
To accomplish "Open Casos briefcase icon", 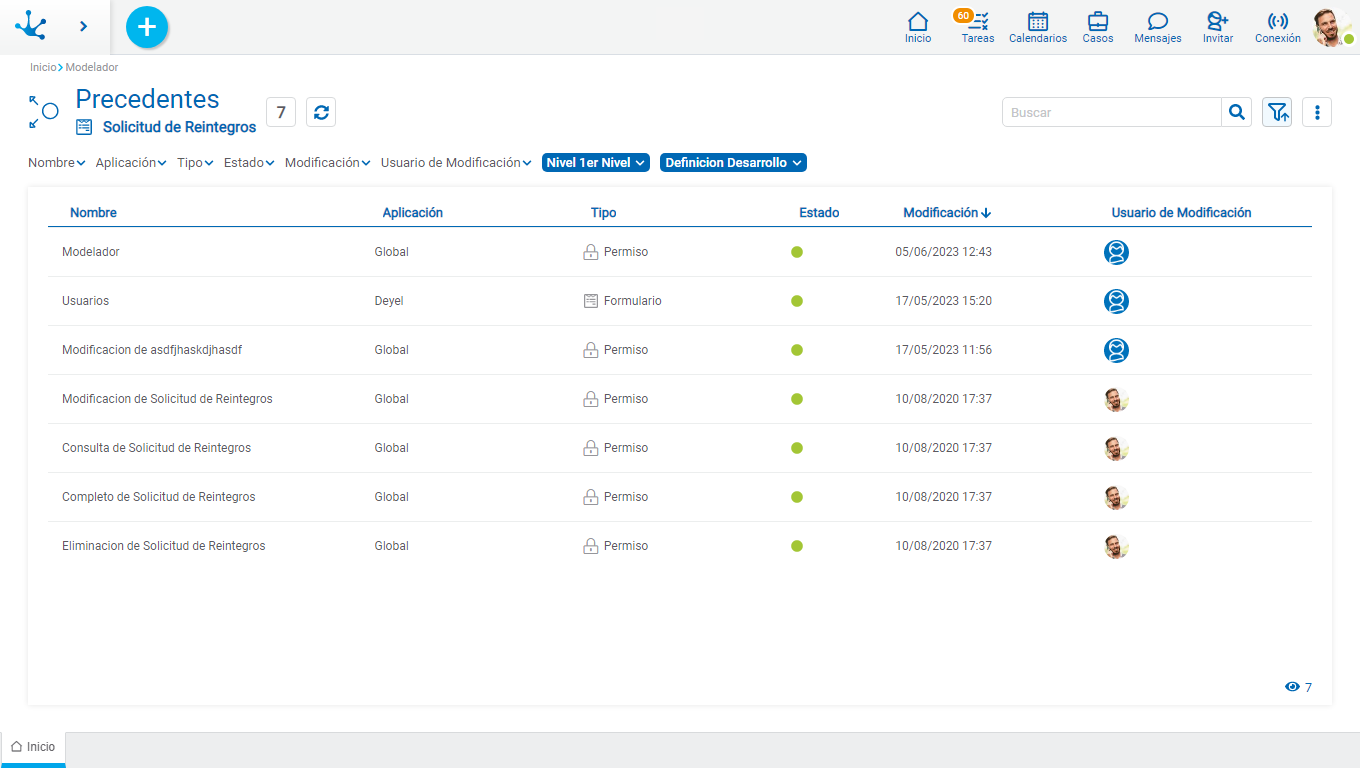I will point(1098,27).
